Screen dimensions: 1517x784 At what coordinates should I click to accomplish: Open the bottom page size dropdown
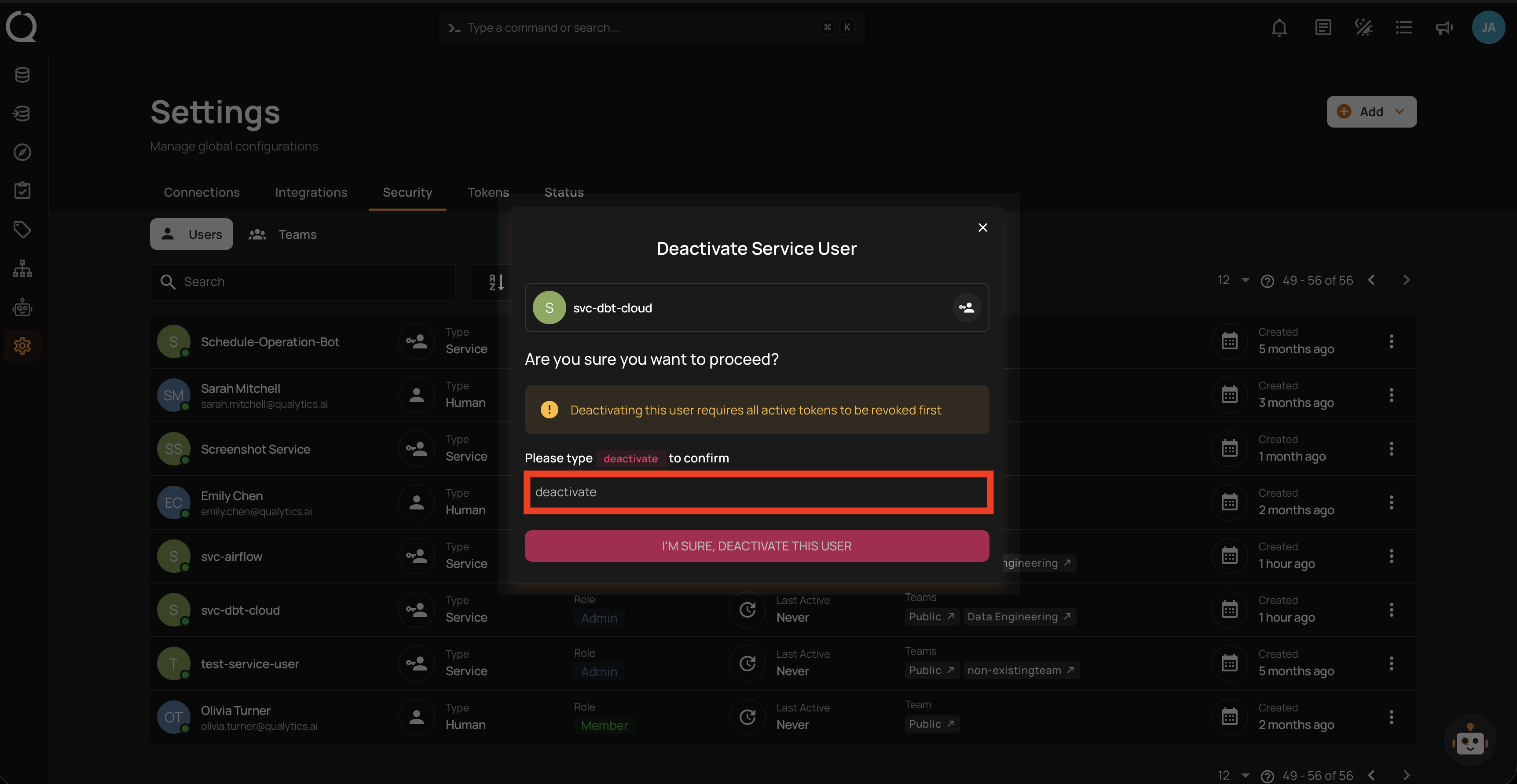[1233, 775]
